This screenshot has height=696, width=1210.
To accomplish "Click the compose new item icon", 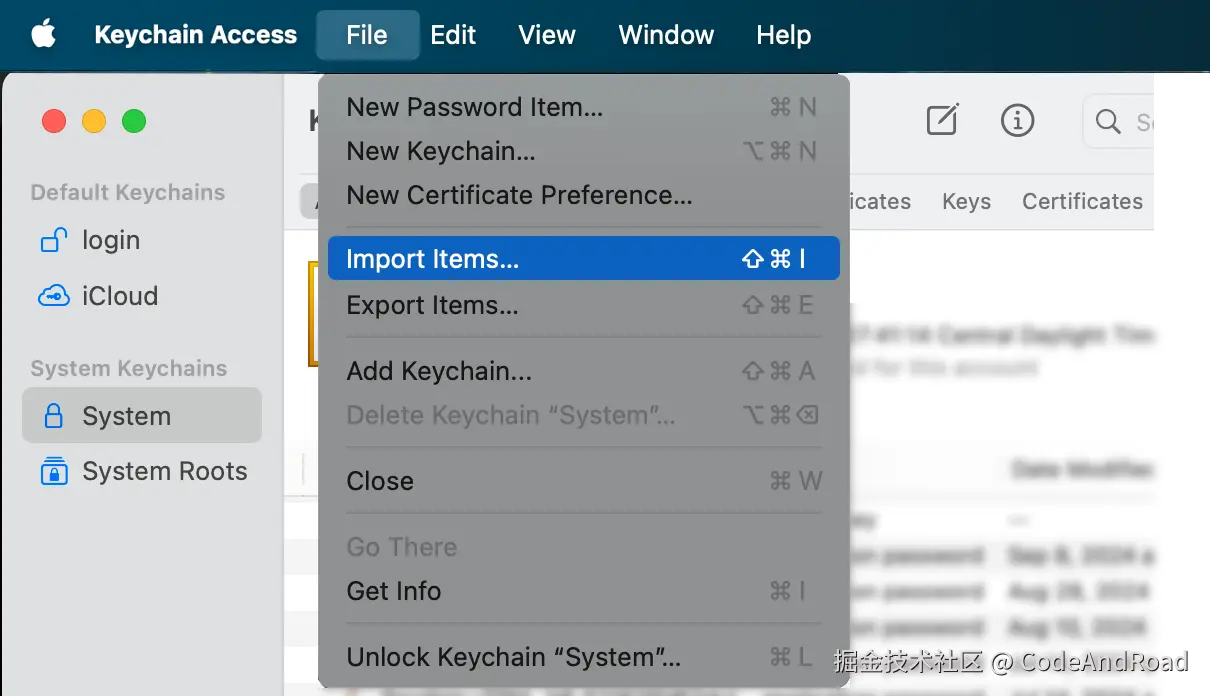I will (x=942, y=121).
